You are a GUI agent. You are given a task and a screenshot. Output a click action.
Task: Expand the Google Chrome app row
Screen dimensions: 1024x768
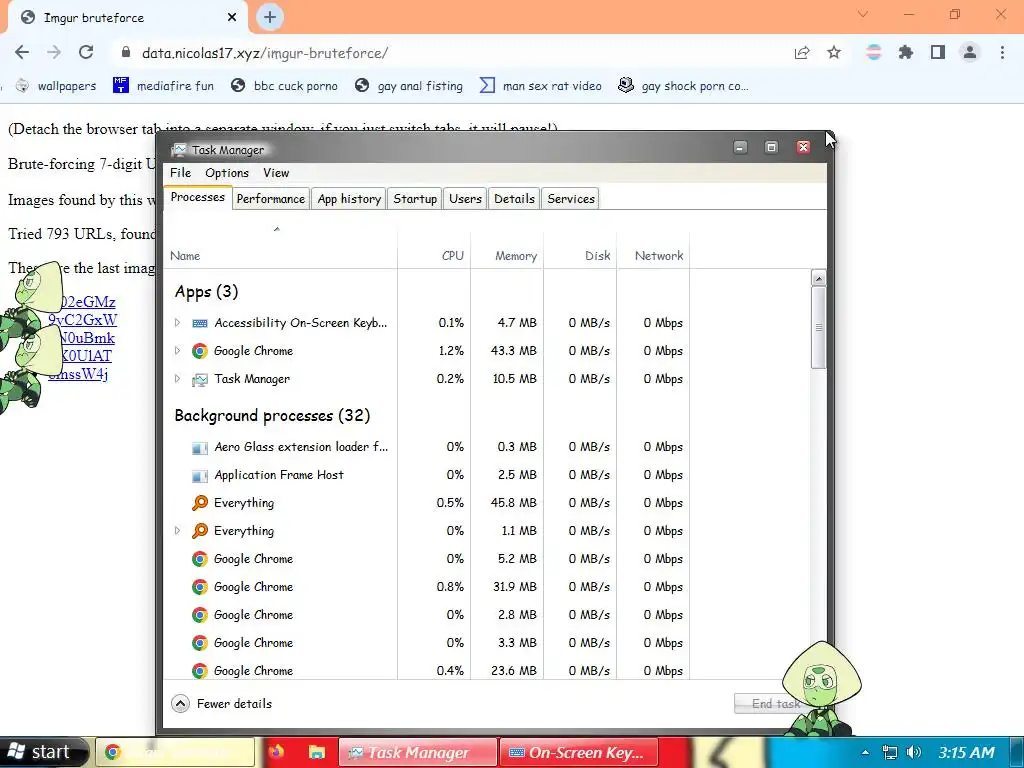(177, 351)
